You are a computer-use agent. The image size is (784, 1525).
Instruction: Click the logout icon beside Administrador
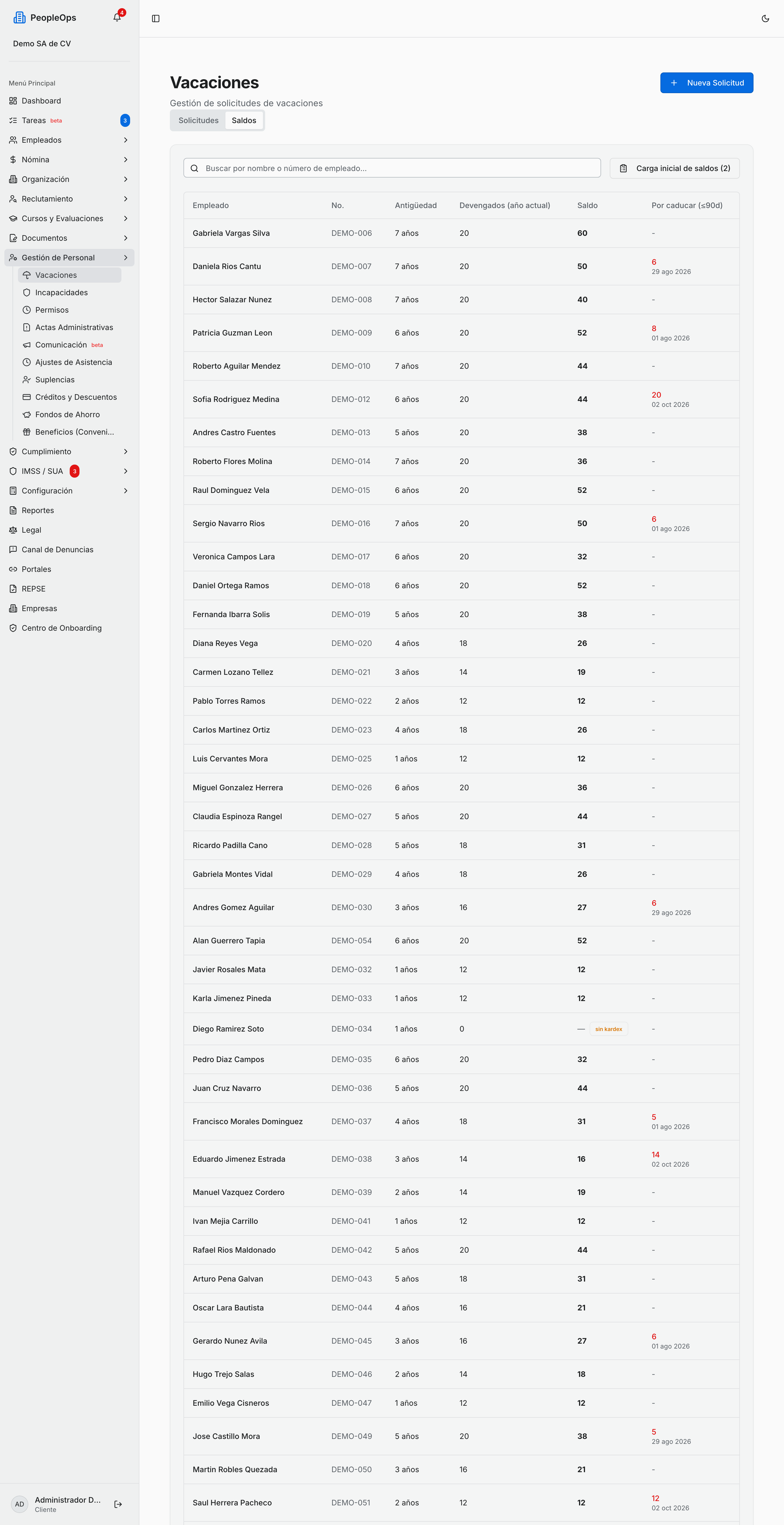pos(118,1504)
